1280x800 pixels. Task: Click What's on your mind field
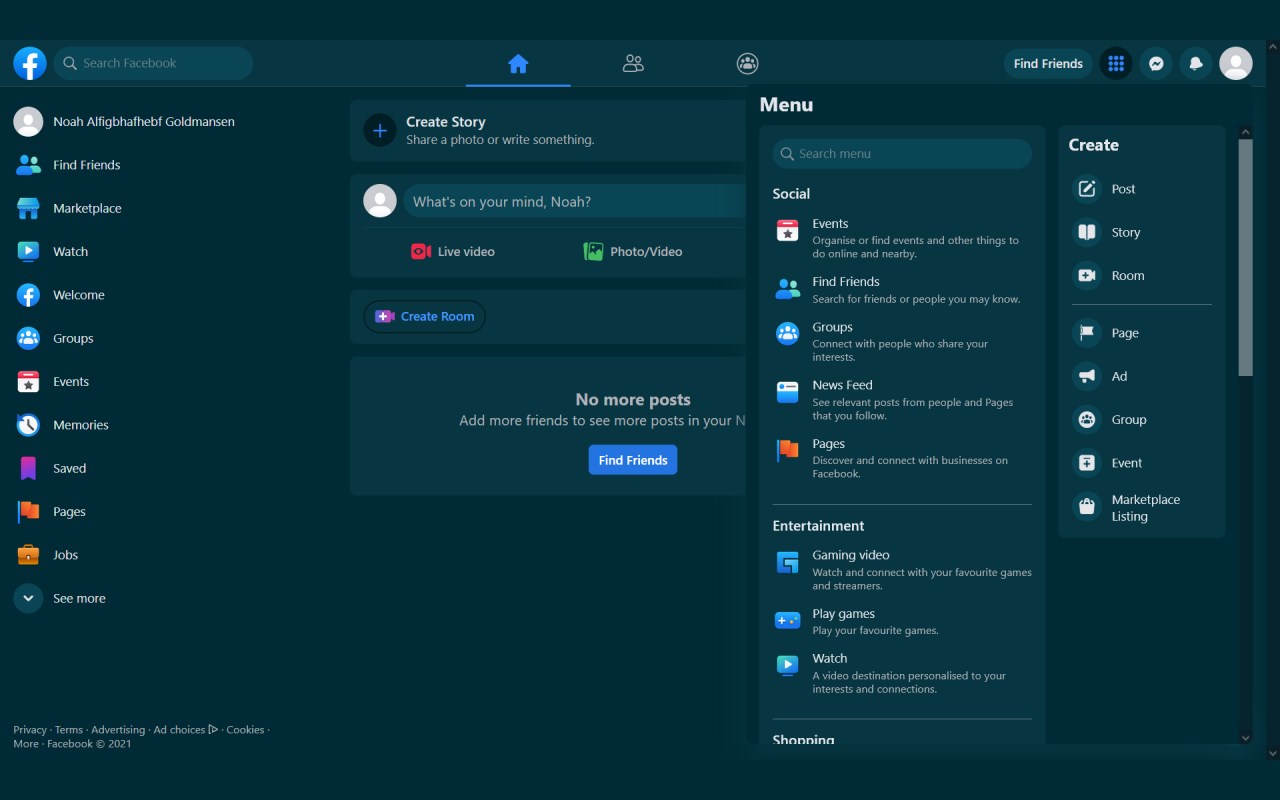coord(575,201)
